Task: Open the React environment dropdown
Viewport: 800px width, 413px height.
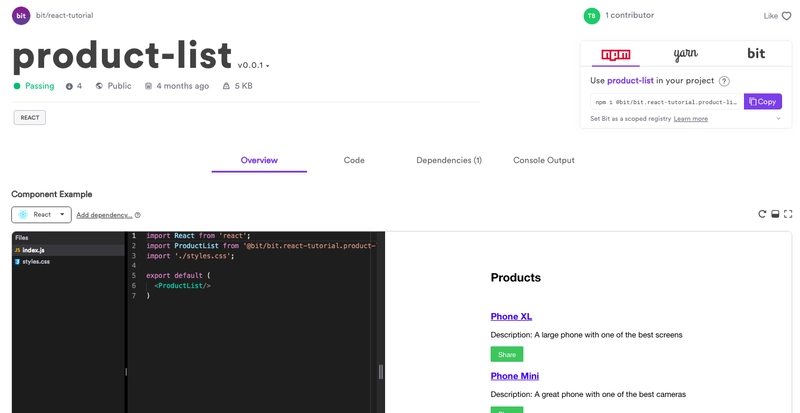Action: (x=41, y=214)
